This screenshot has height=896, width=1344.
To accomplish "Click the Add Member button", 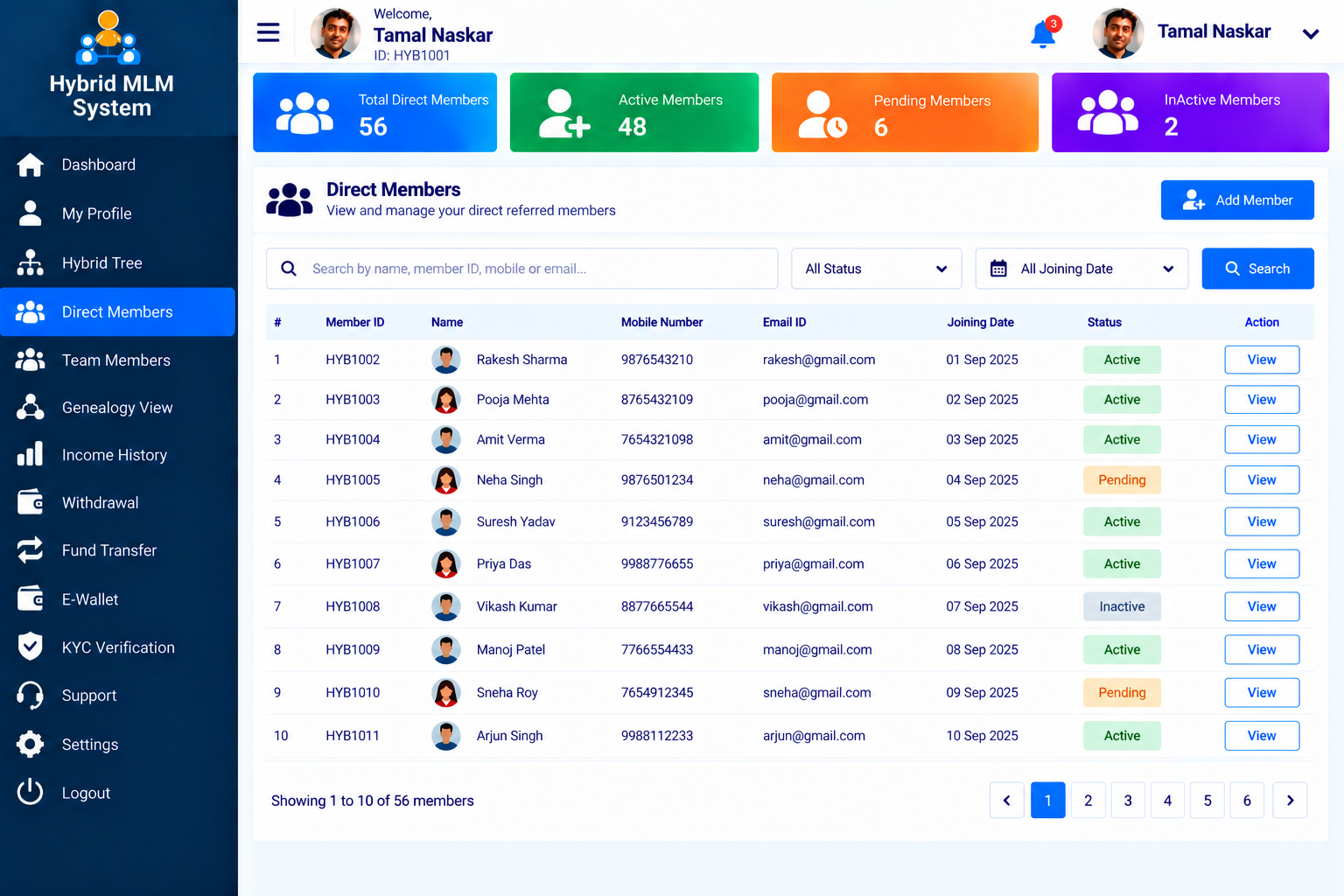I will (1237, 200).
